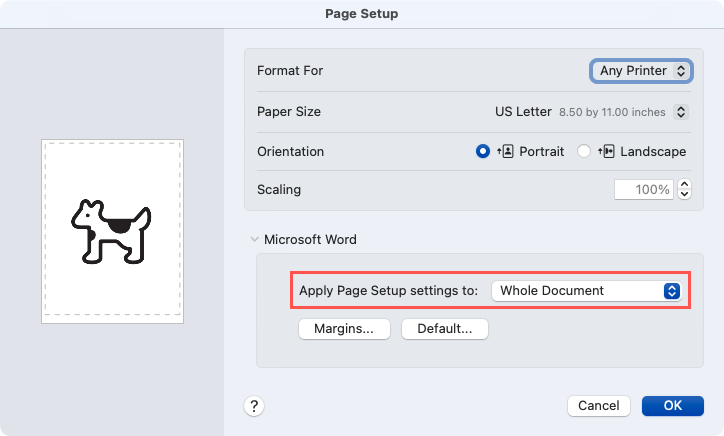This screenshot has height=436, width=724.
Task: Click the 8.50 by 11.00 inches text
Action: pos(612,112)
